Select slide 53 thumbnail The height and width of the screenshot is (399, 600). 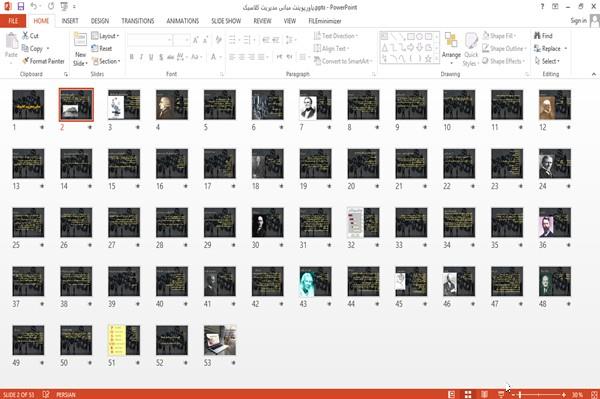pos(220,340)
